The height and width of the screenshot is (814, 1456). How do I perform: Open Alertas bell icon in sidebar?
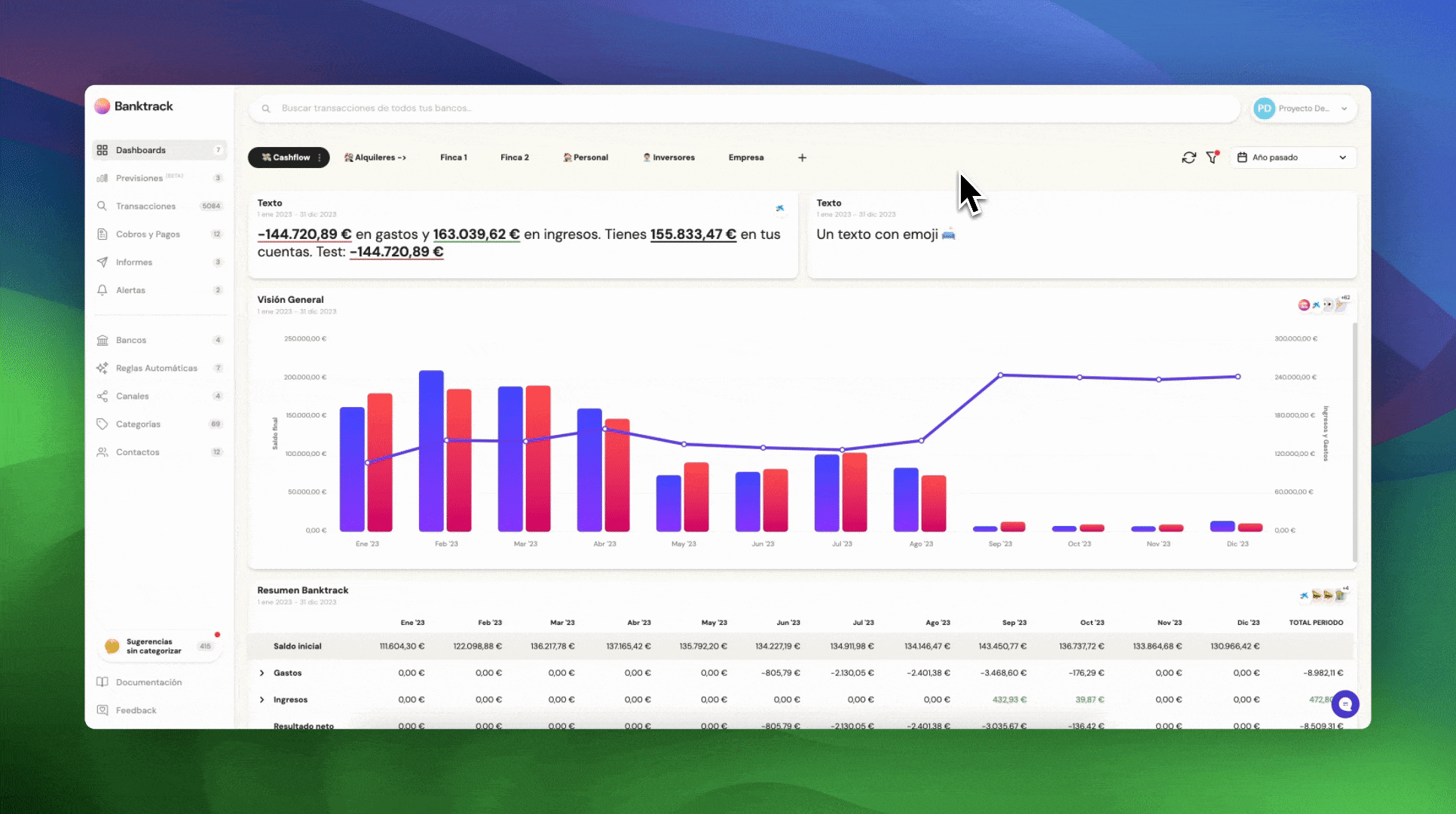pos(102,290)
